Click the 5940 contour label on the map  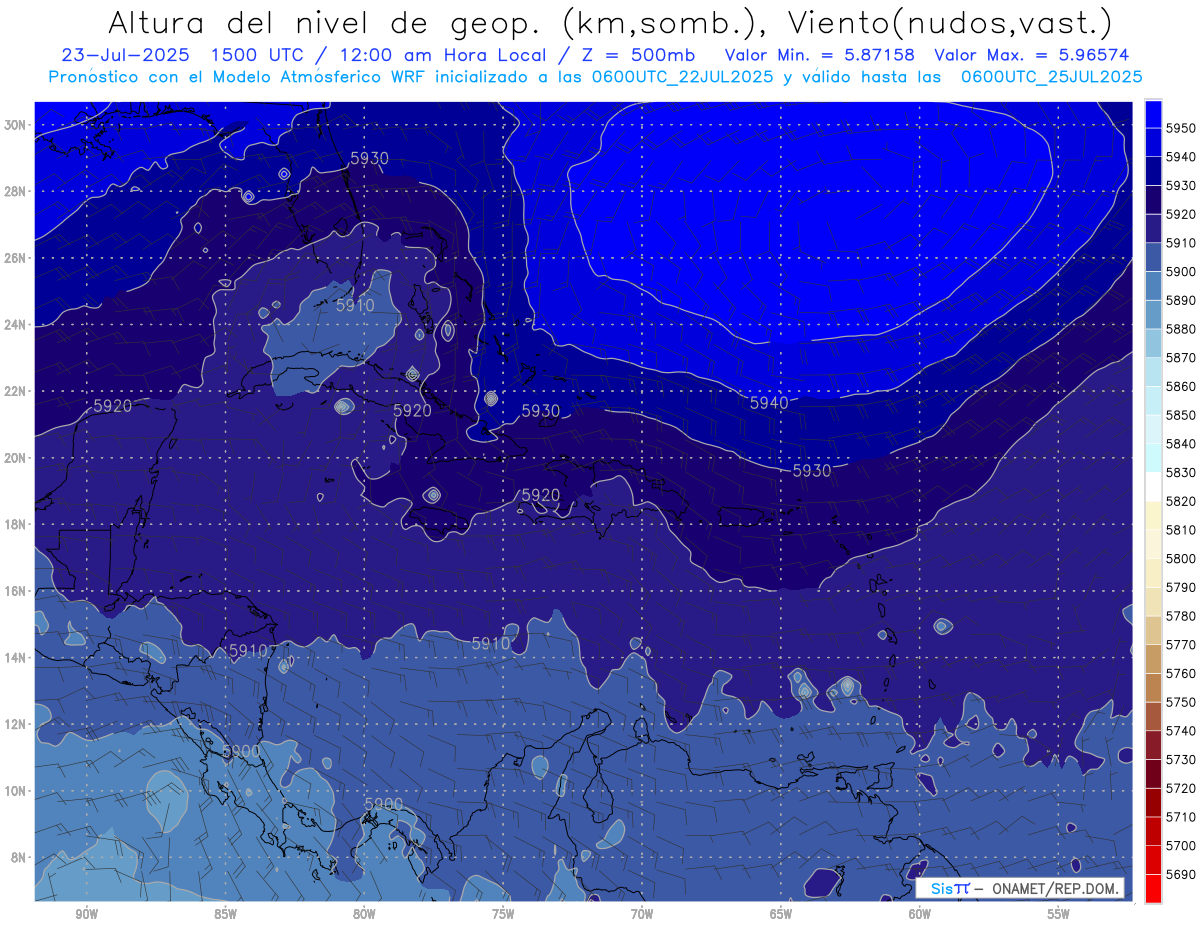tap(769, 403)
